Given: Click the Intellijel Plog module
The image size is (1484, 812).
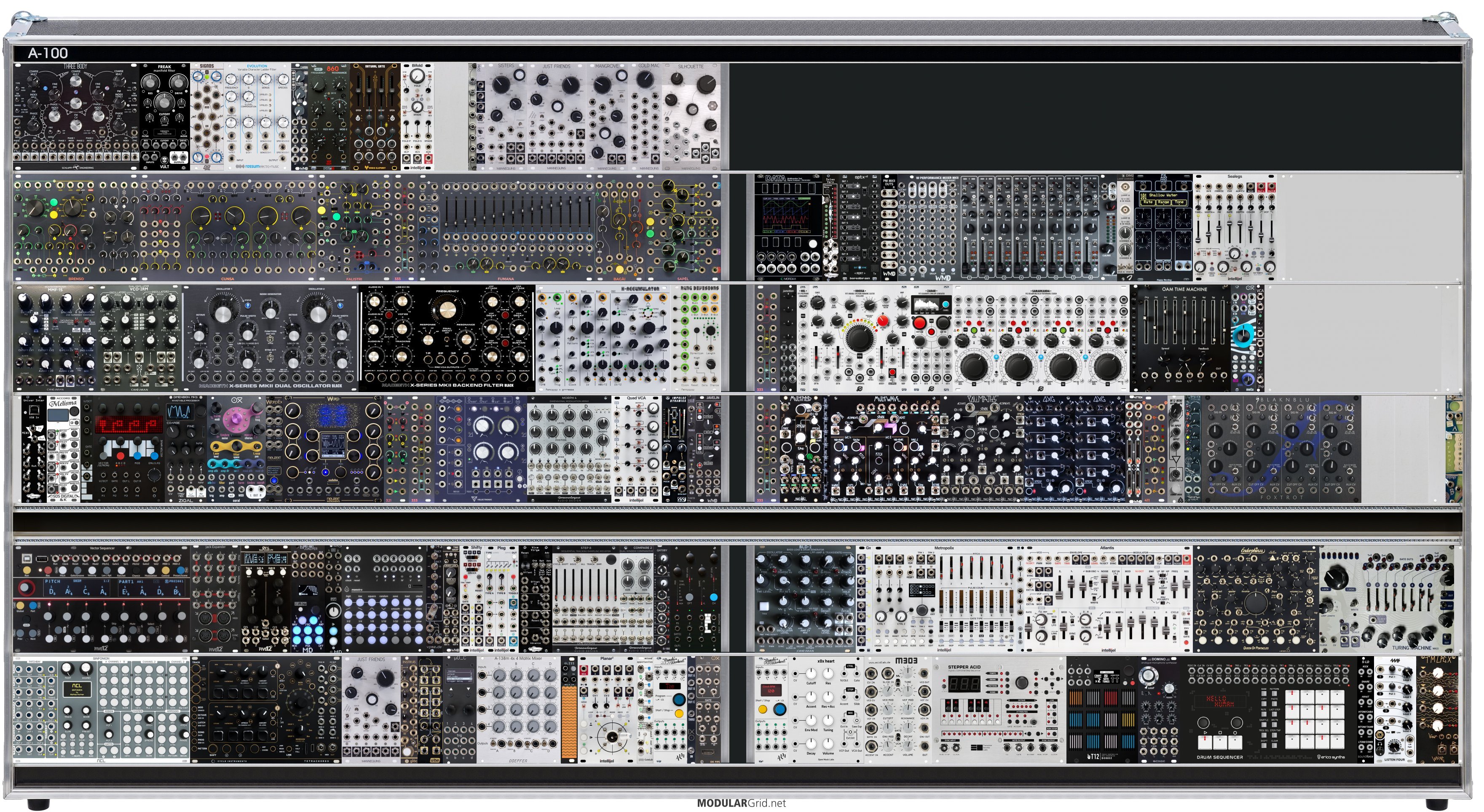Looking at the screenshot, I should (x=502, y=599).
